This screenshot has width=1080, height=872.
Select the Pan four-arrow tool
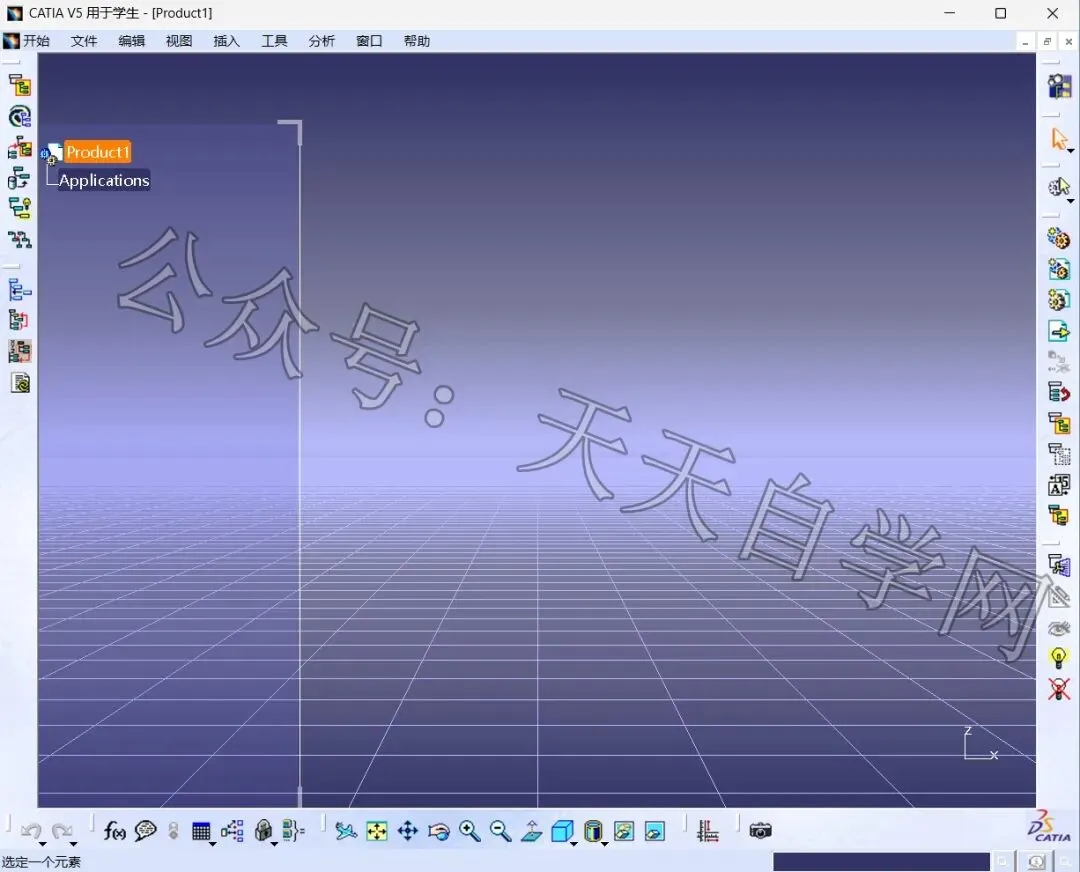tap(408, 831)
